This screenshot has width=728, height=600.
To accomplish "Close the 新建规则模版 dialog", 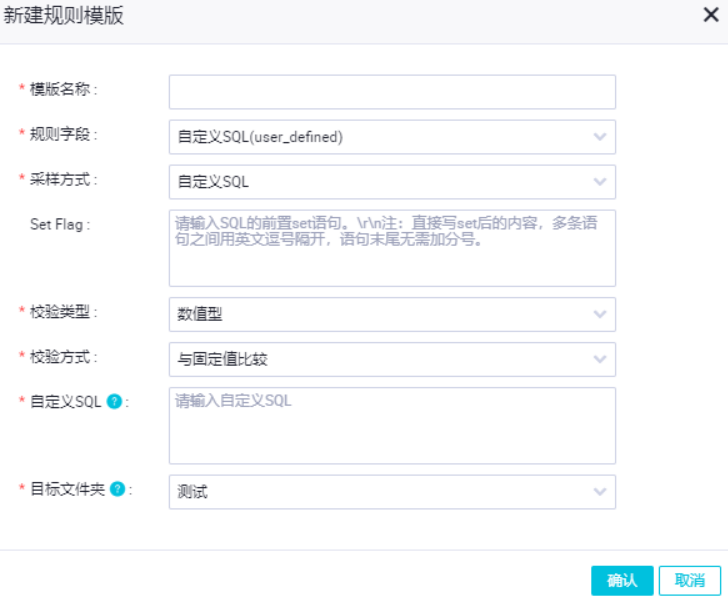I will coord(709,16).
